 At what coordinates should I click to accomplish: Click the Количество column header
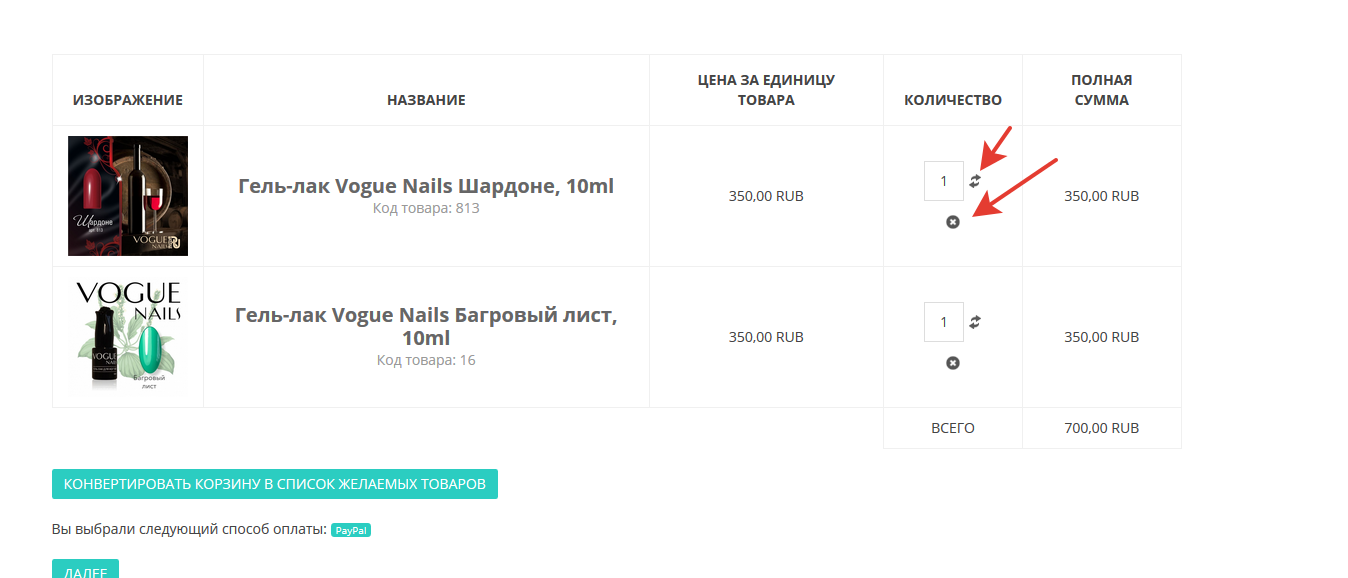tap(953, 100)
